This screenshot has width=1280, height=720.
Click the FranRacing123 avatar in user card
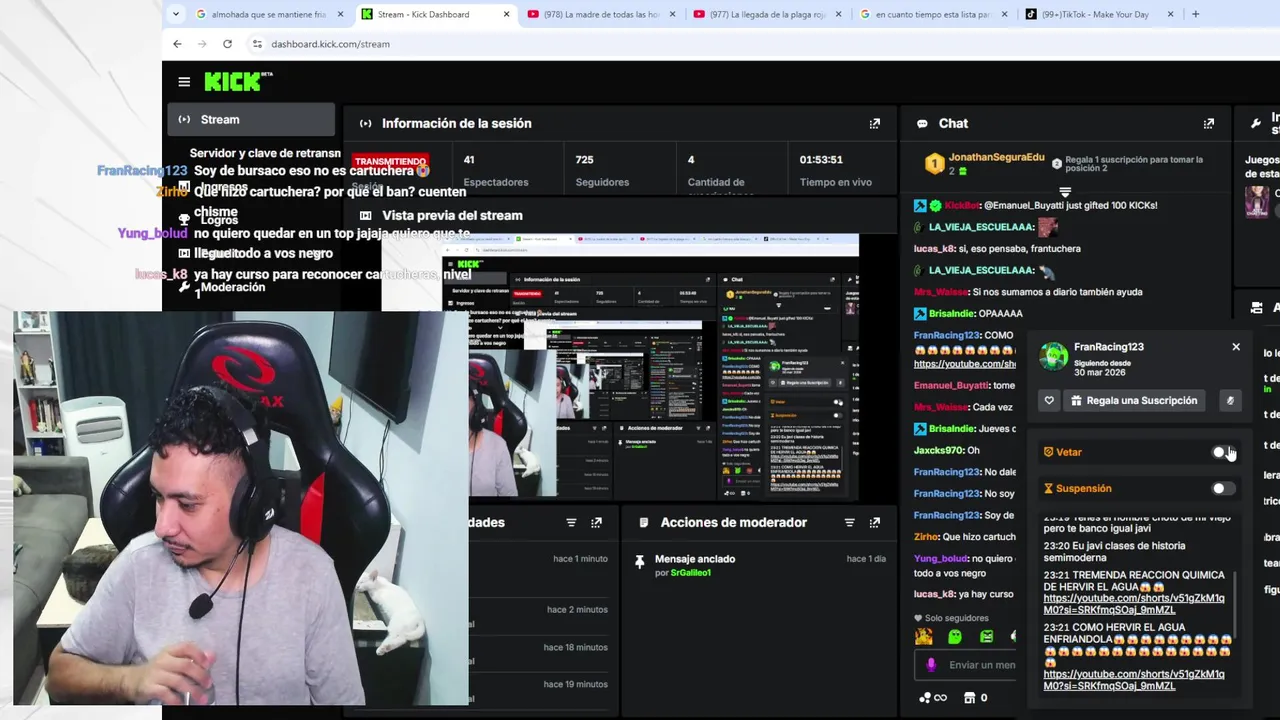[1053, 356]
